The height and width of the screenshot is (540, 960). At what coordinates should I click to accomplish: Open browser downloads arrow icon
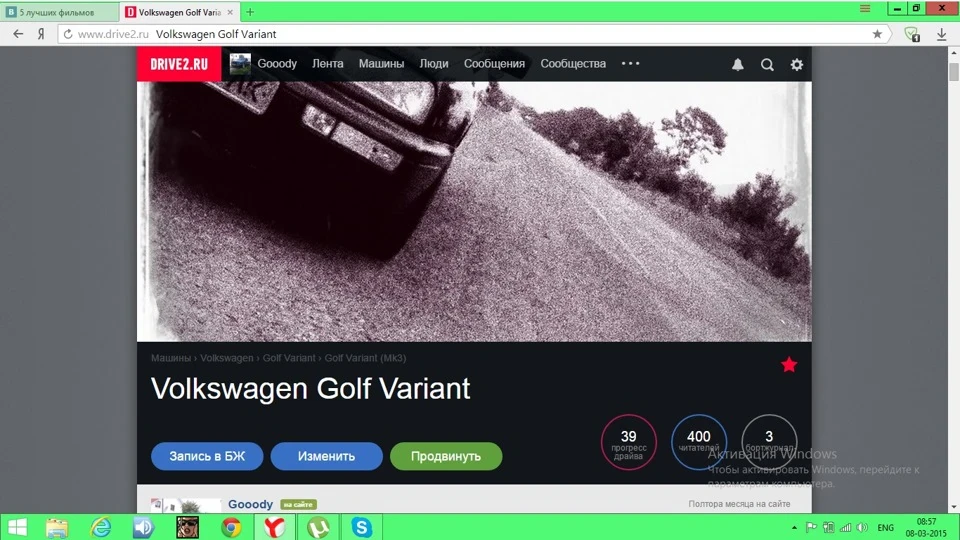(942, 34)
